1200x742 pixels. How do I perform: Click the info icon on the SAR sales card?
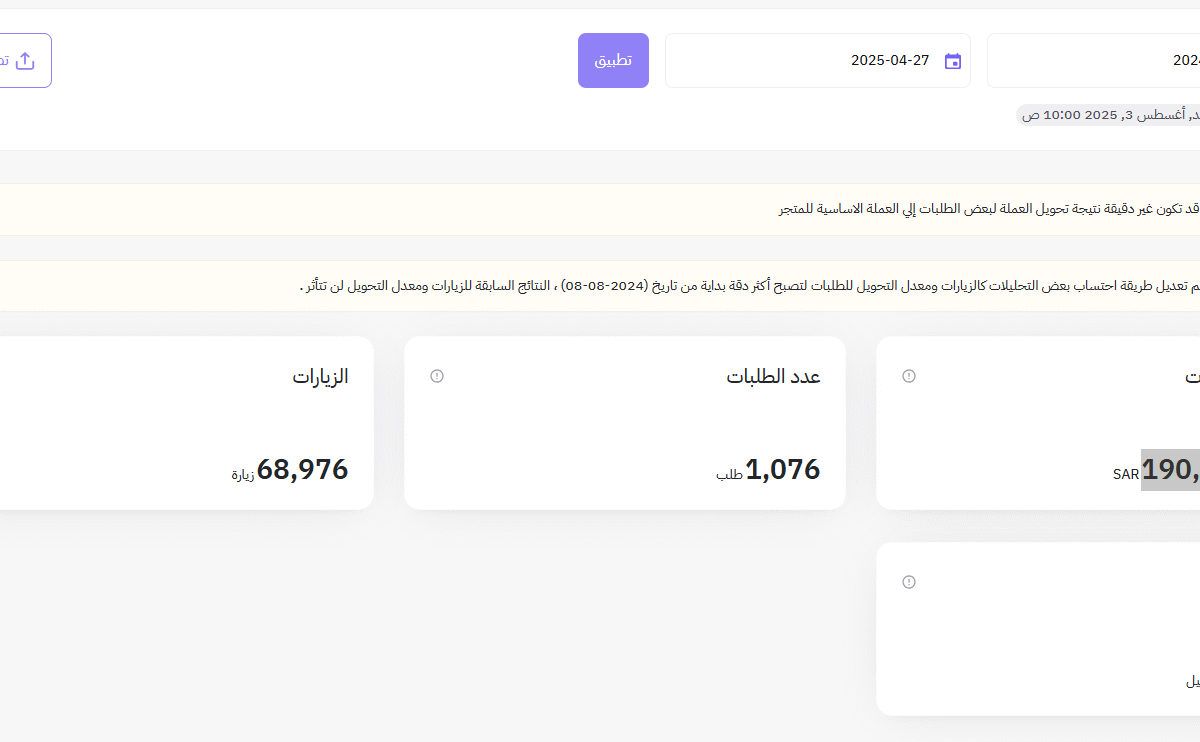(908, 376)
